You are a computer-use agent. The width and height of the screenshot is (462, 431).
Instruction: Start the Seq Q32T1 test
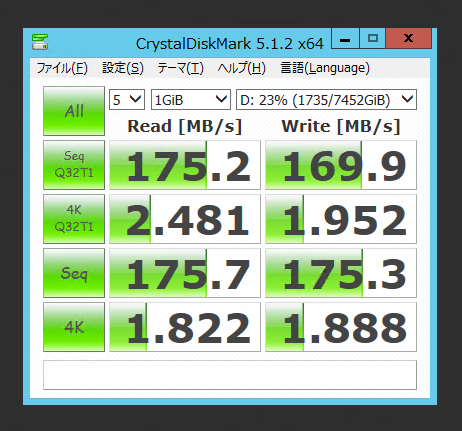point(74,165)
